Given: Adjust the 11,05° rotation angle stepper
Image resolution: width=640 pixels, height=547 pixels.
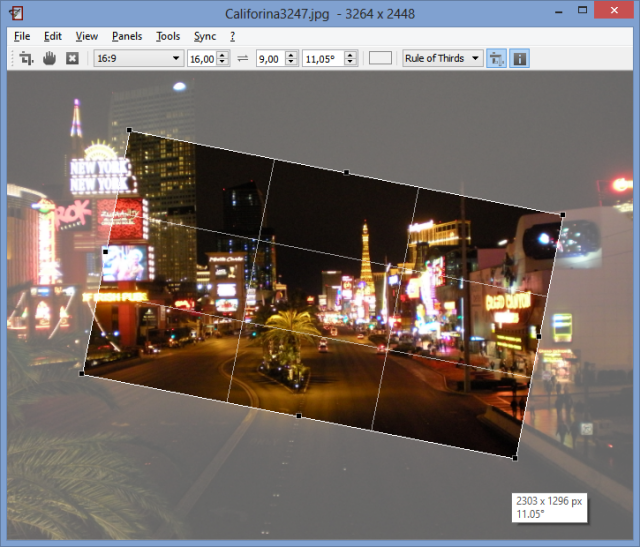Looking at the screenshot, I should pos(350,58).
